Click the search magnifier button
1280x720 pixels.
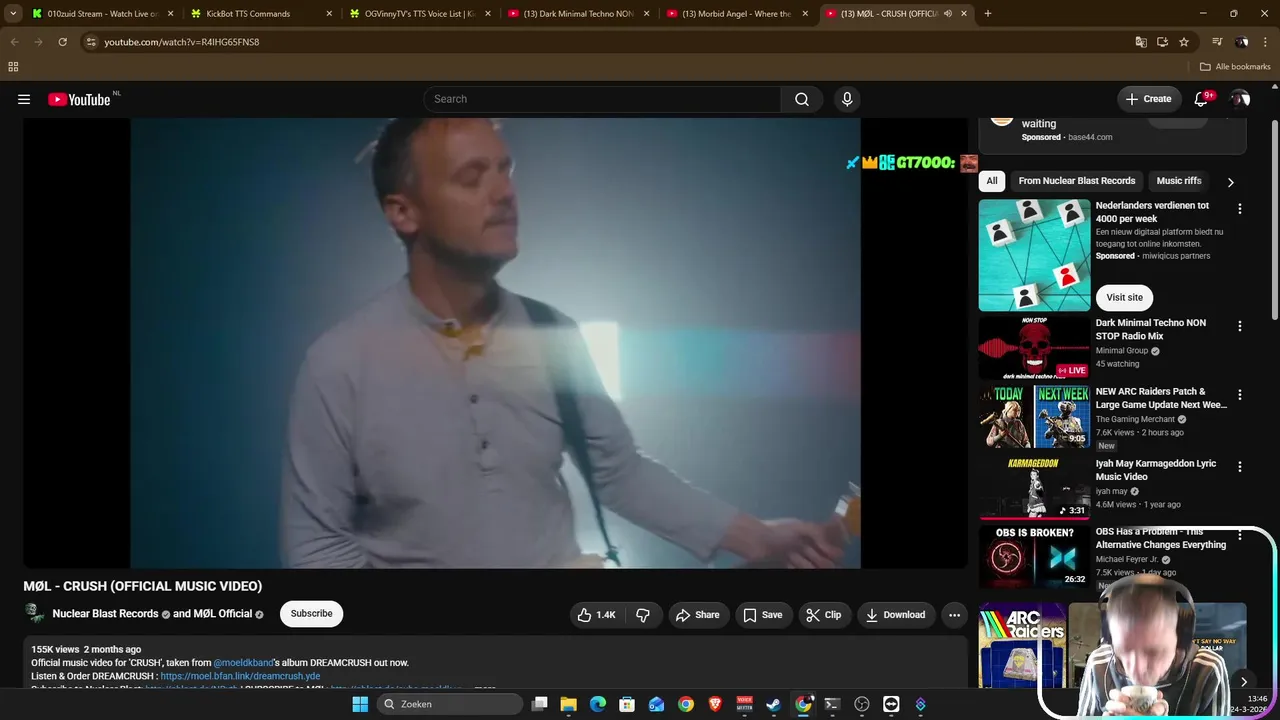tap(802, 99)
